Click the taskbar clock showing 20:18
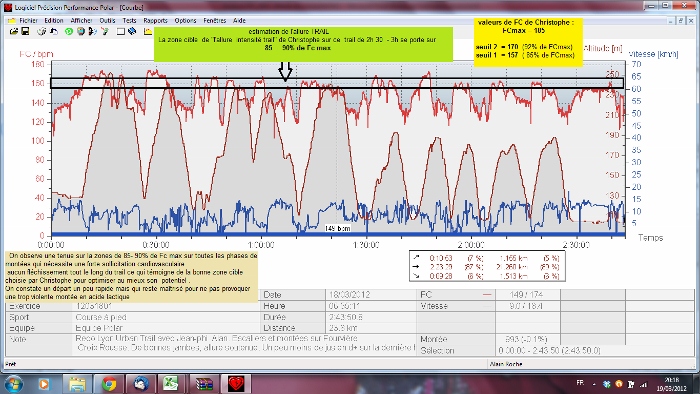This screenshot has height=394, width=700. tap(671, 384)
